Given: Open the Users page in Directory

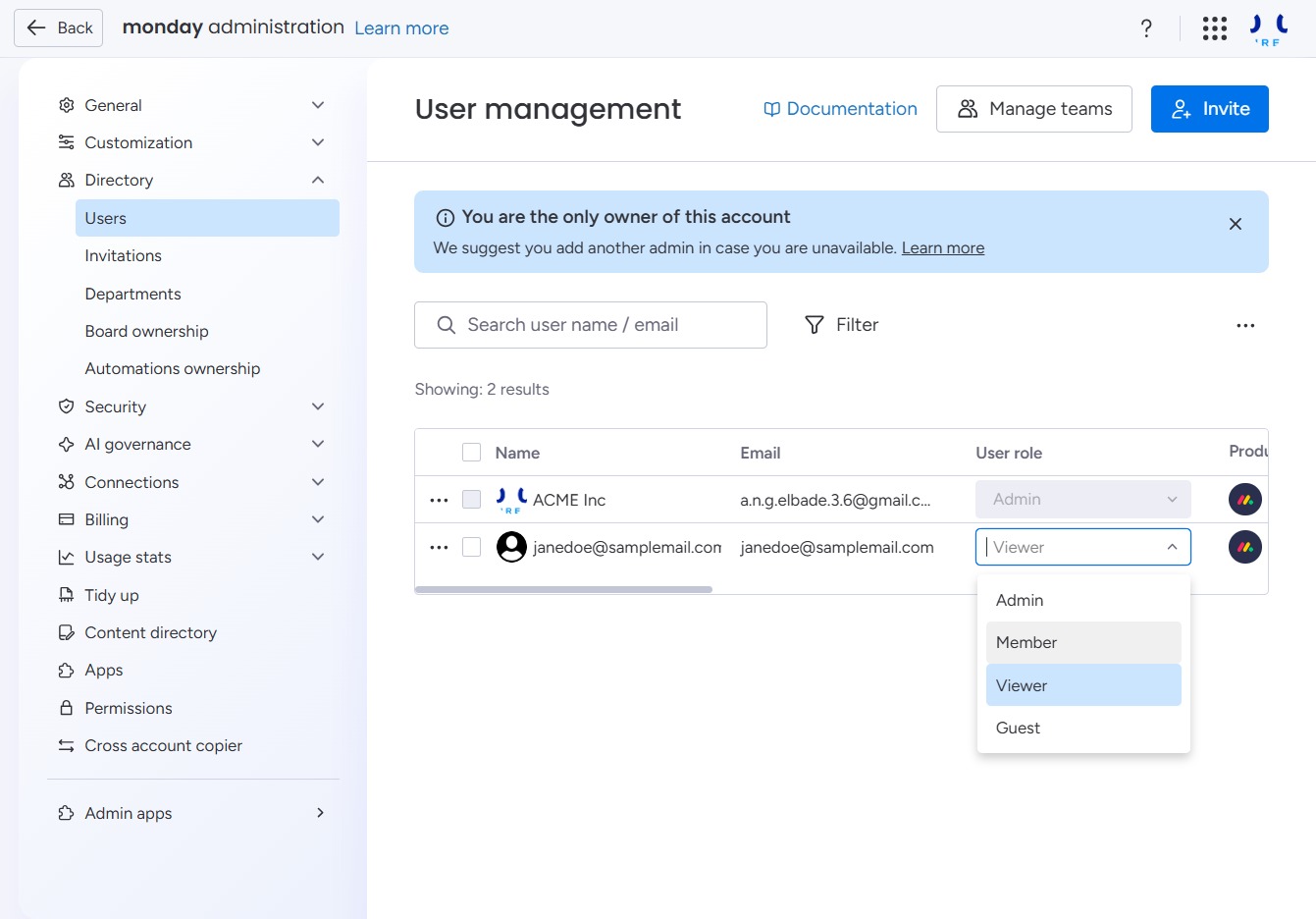Looking at the screenshot, I should 207,218.
